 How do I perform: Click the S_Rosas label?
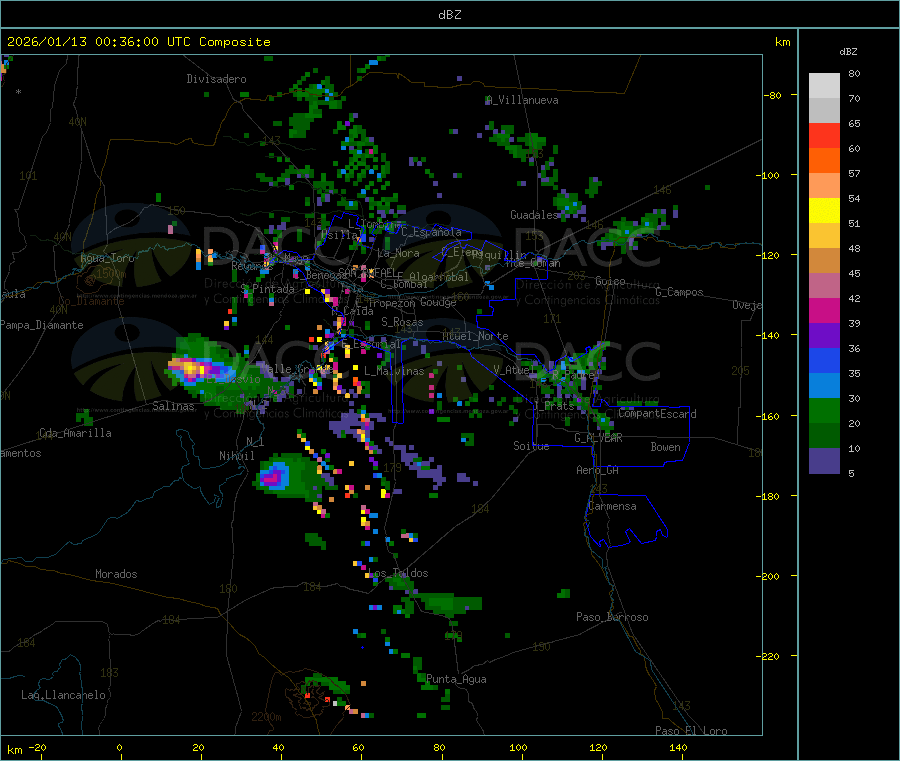[x=402, y=322]
